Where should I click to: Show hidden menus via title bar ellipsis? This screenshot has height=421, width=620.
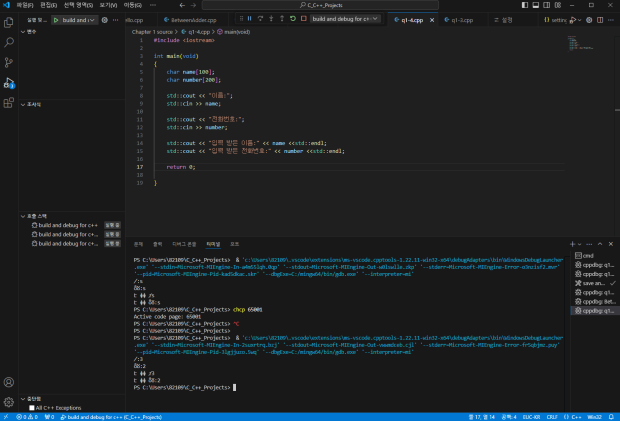pyautogui.click(x=153, y=5)
